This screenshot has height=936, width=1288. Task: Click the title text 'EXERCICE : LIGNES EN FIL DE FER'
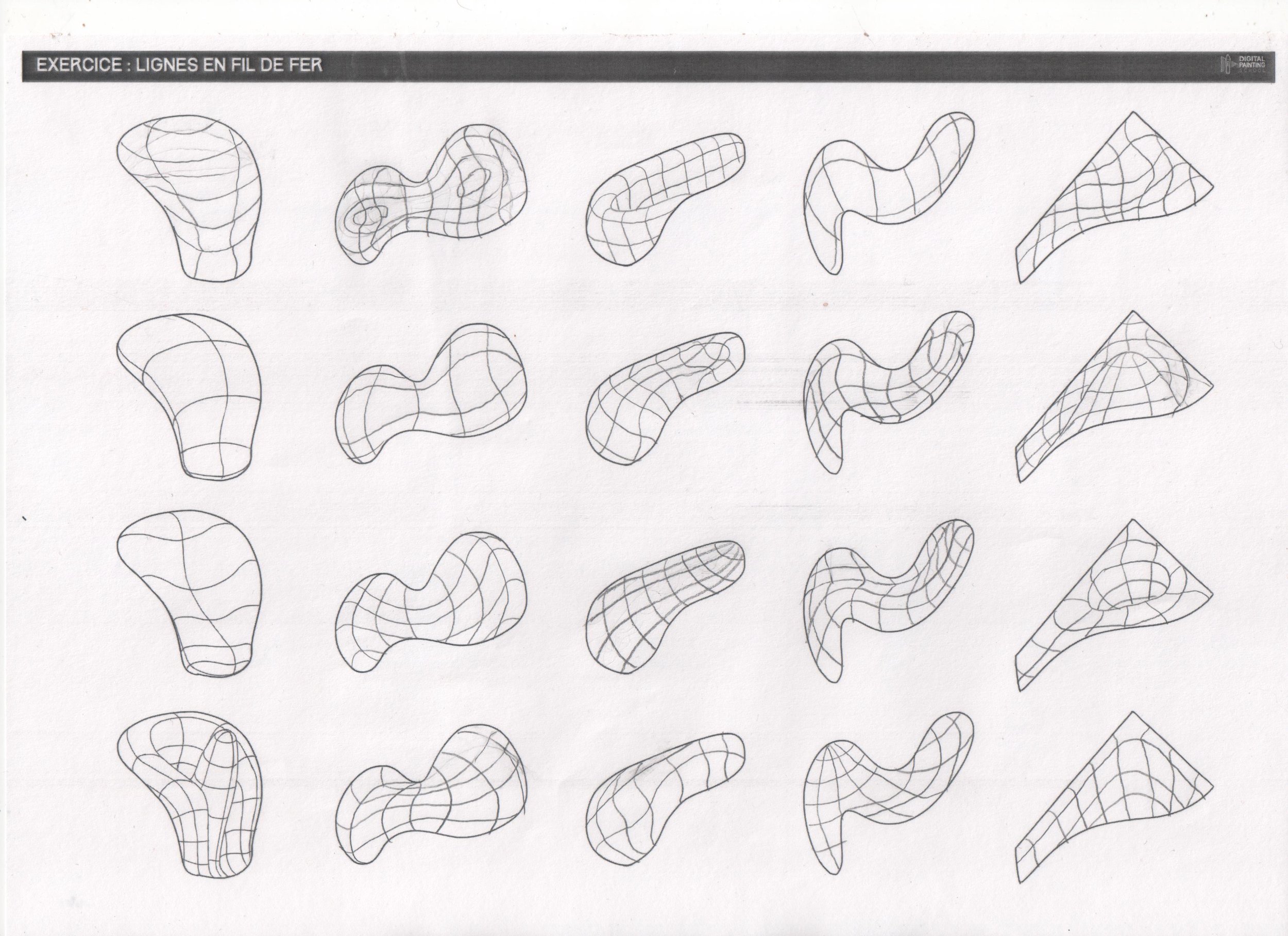click(179, 65)
